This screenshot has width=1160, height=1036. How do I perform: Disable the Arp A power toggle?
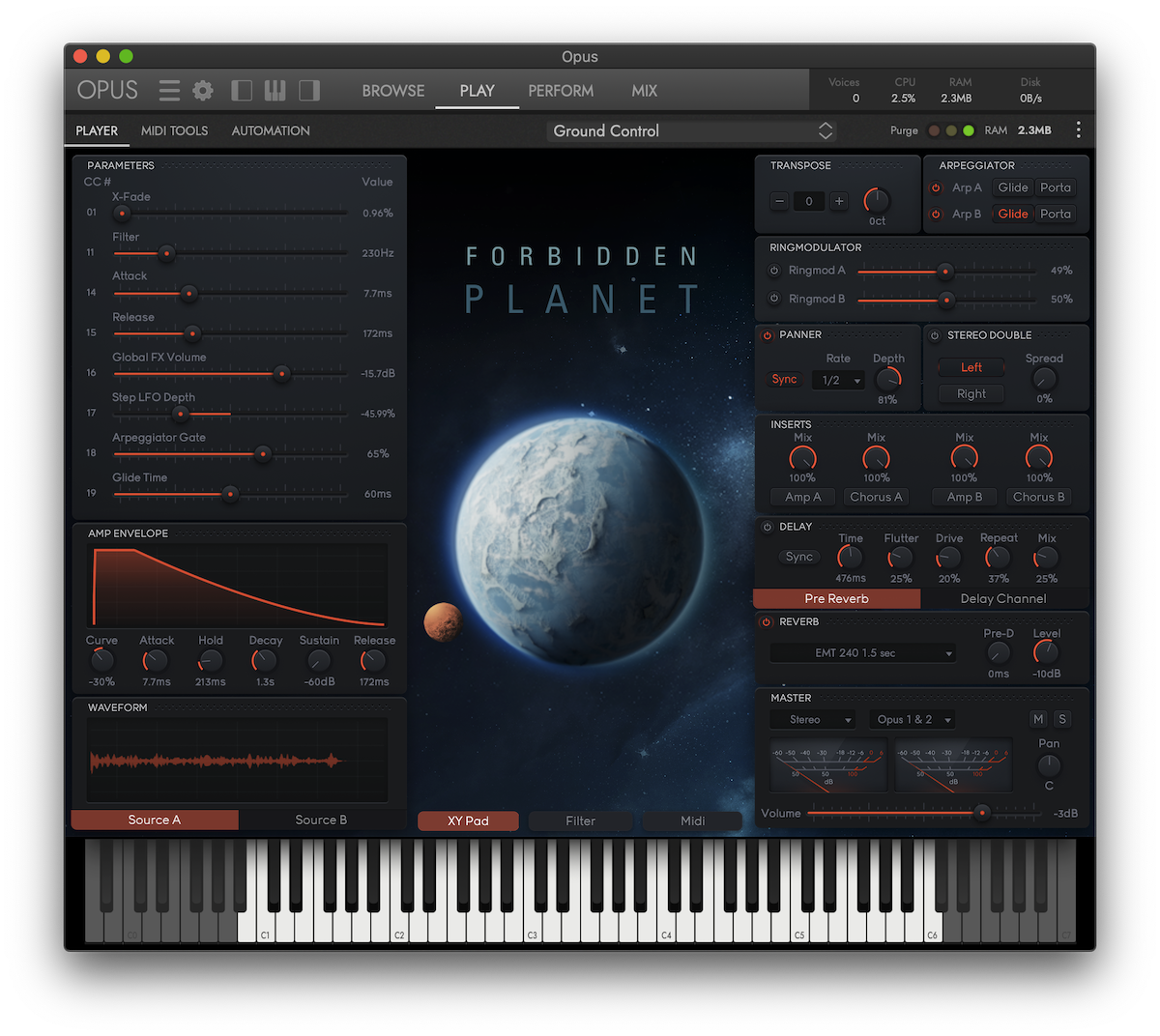click(x=936, y=187)
